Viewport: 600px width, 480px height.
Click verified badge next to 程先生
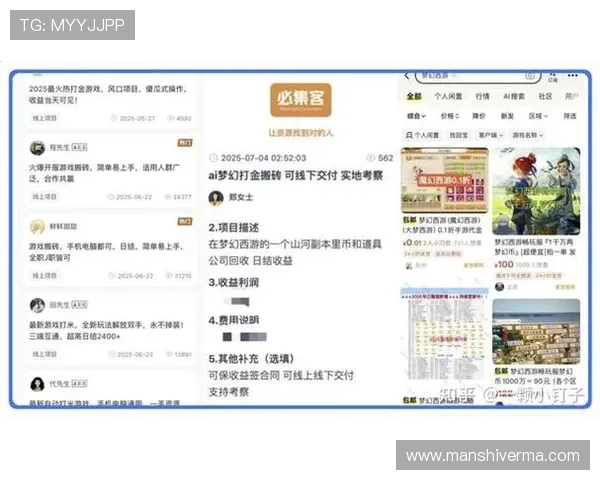coord(80,147)
